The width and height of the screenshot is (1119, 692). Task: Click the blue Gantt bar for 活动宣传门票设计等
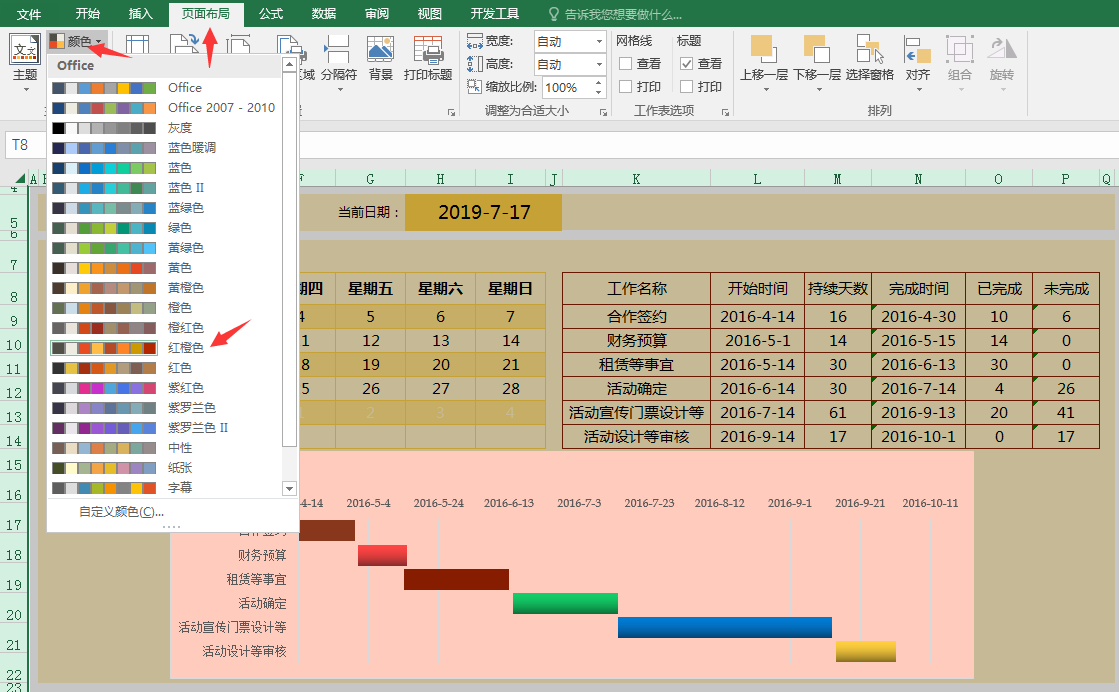tap(725, 627)
